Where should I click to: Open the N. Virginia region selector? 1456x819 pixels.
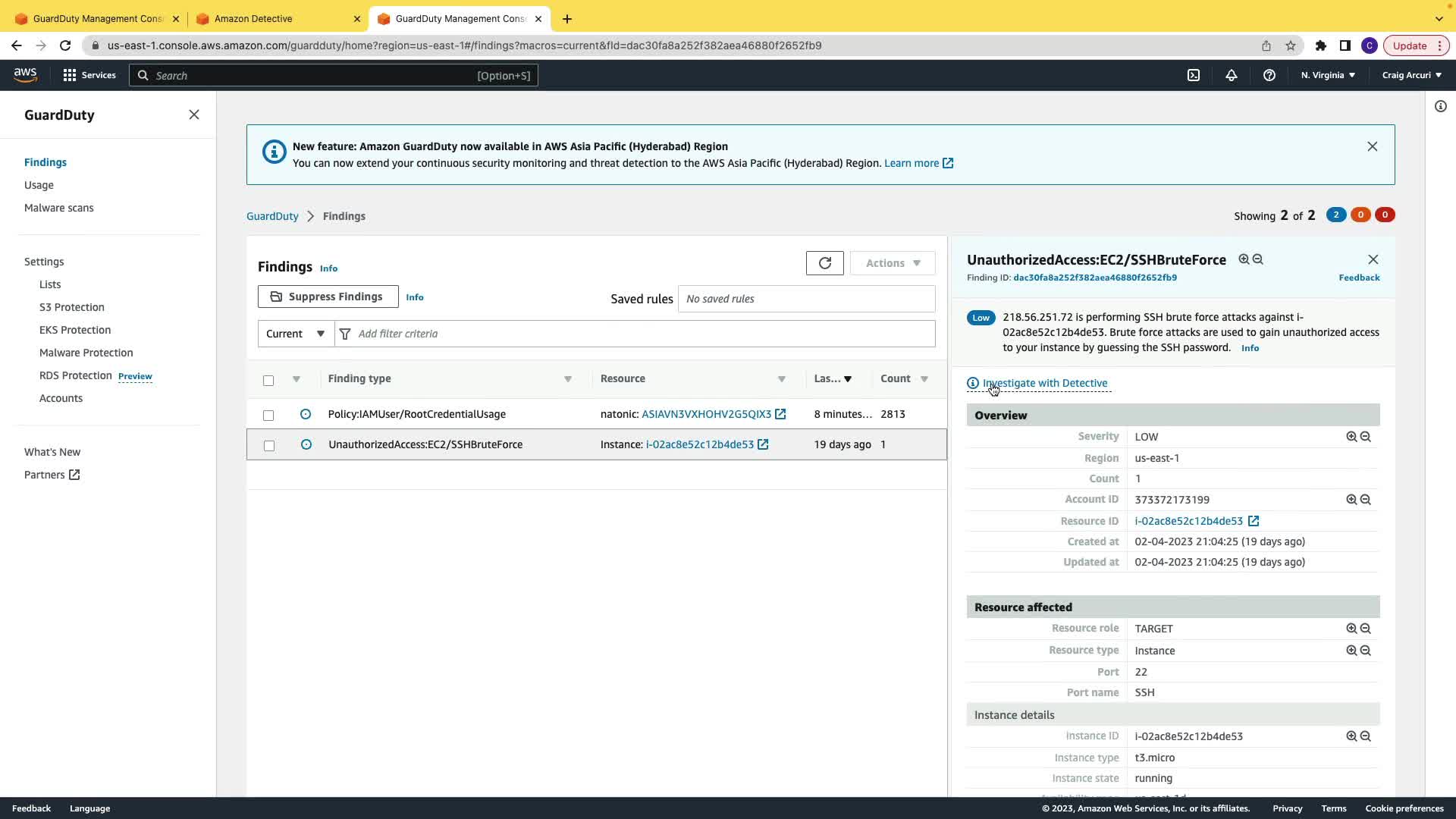tap(1328, 75)
